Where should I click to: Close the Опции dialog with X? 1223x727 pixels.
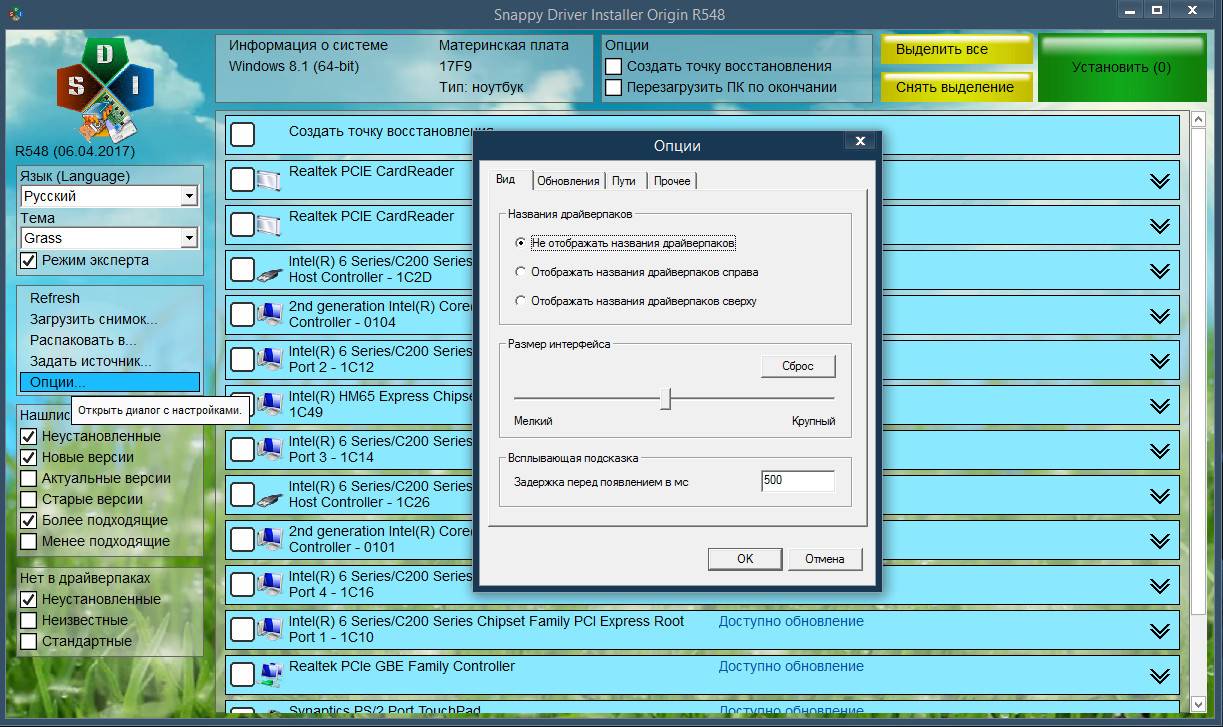pyautogui.click(x=860, y=141)
